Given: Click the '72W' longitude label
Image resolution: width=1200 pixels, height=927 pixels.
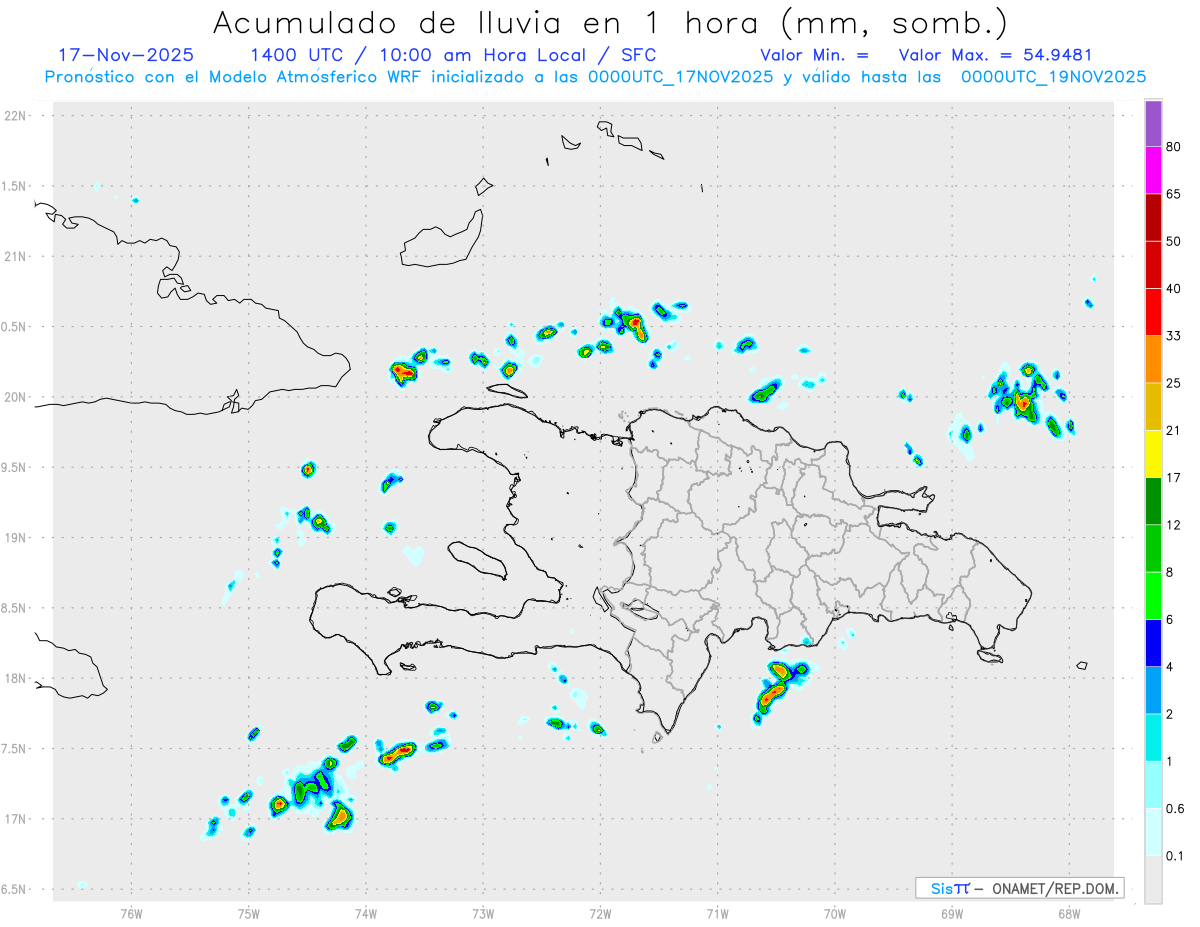Looking at the screenshot, I should tap(600, 913).
